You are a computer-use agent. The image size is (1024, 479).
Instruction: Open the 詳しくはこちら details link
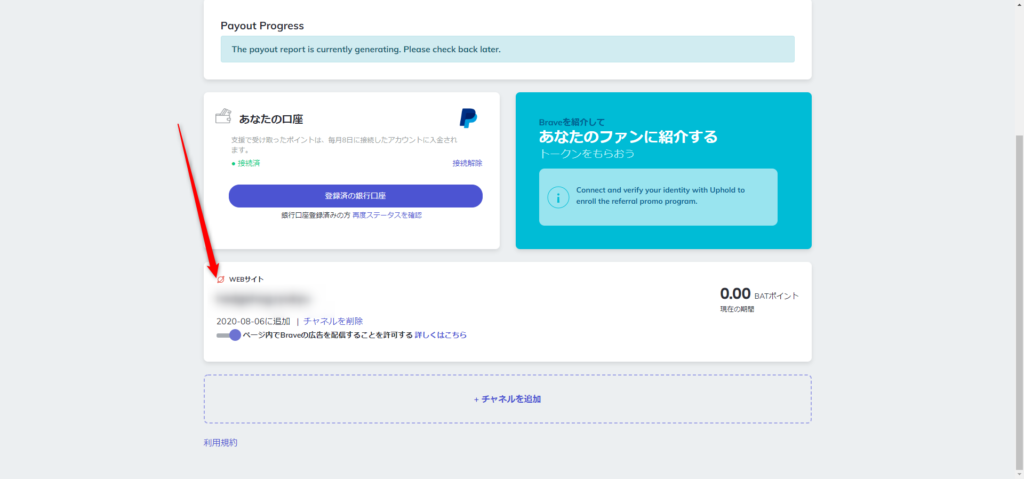pos(440,335)
